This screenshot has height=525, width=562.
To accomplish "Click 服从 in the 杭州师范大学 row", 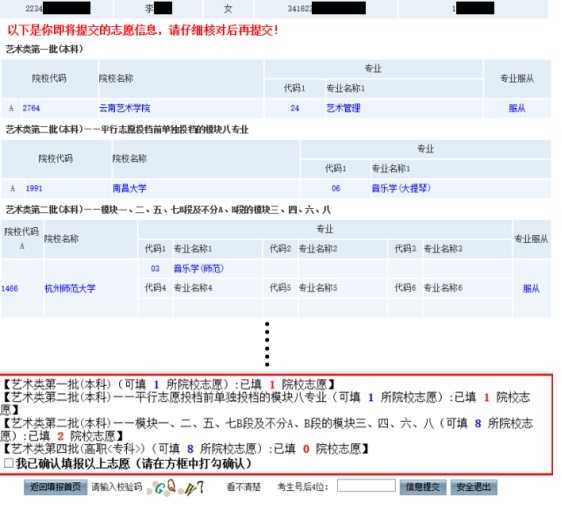I will coord(531,288).
